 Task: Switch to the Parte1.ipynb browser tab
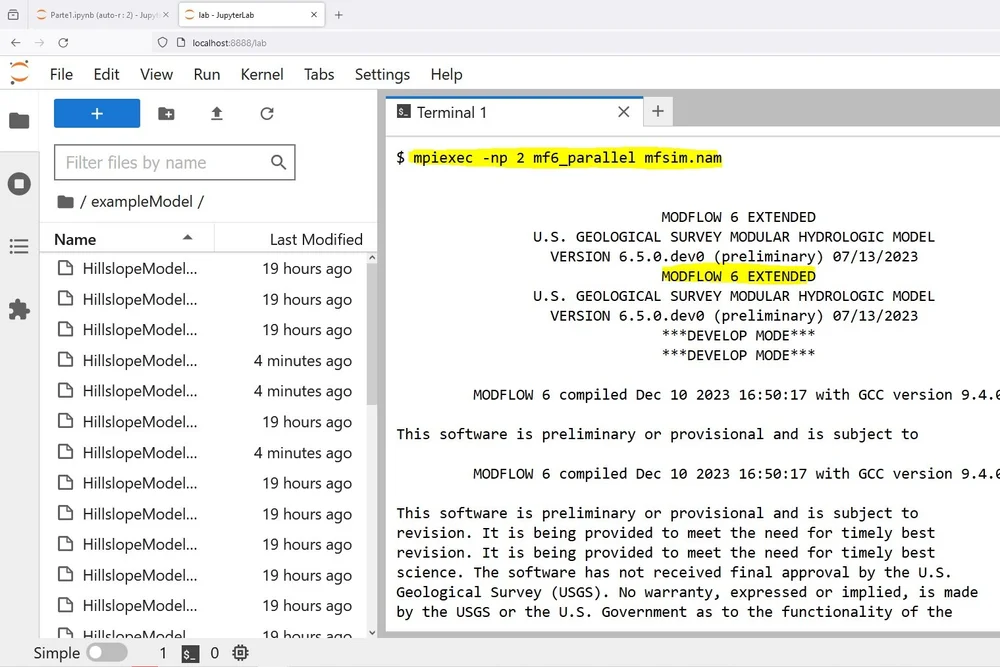click(100, 15)
